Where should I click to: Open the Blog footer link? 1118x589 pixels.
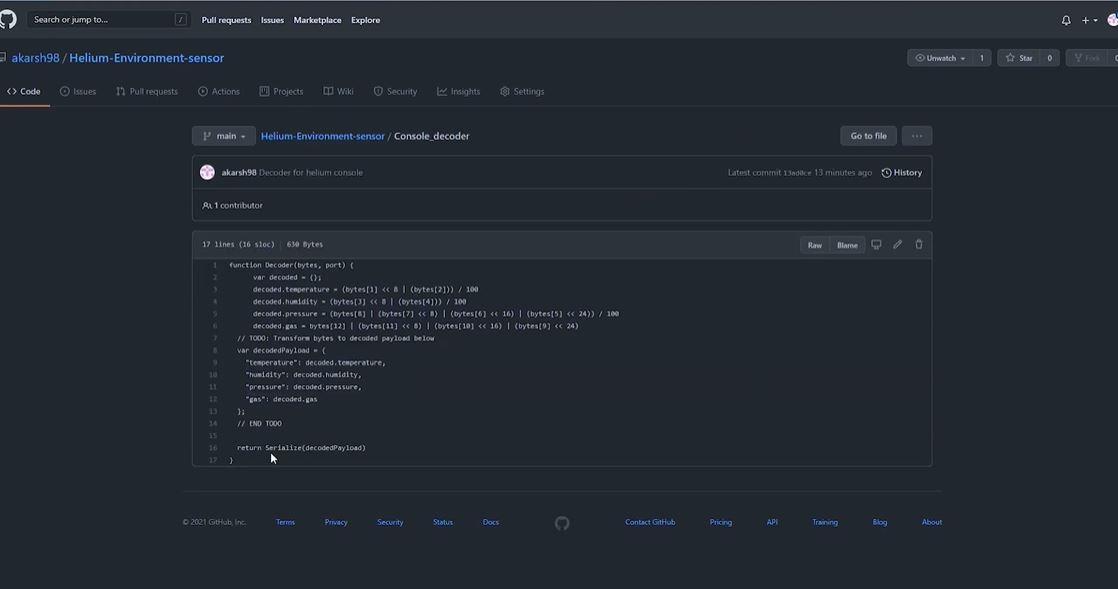pyautogui.click(x=880, y=522)
